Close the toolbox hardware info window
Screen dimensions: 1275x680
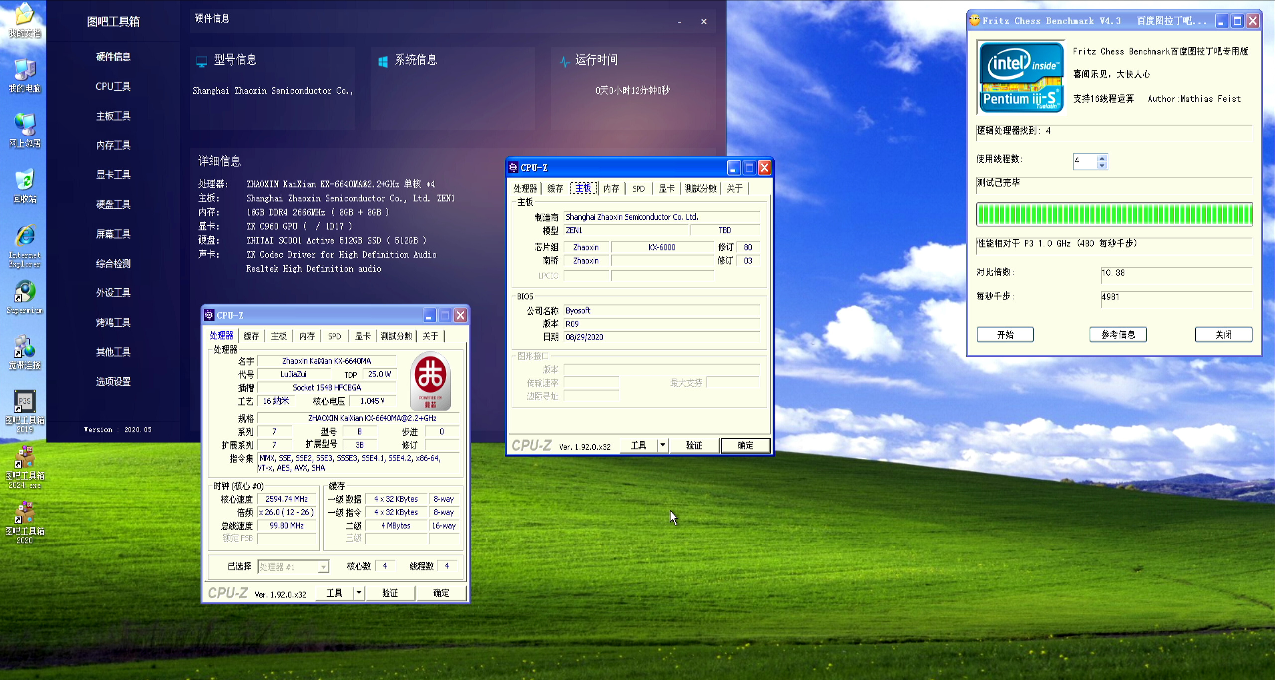coord(704,21)
